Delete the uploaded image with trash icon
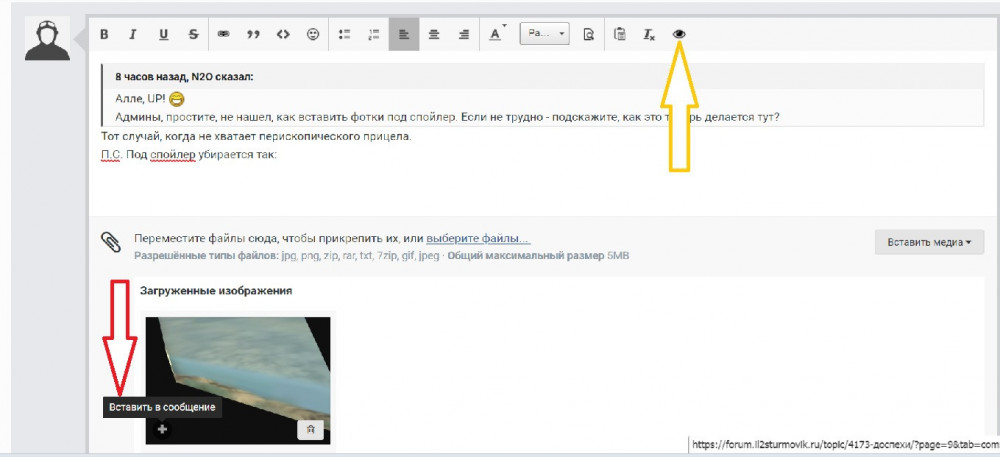Image resolution: width=1000 pixels, height=457 pixels. (311, 430)
